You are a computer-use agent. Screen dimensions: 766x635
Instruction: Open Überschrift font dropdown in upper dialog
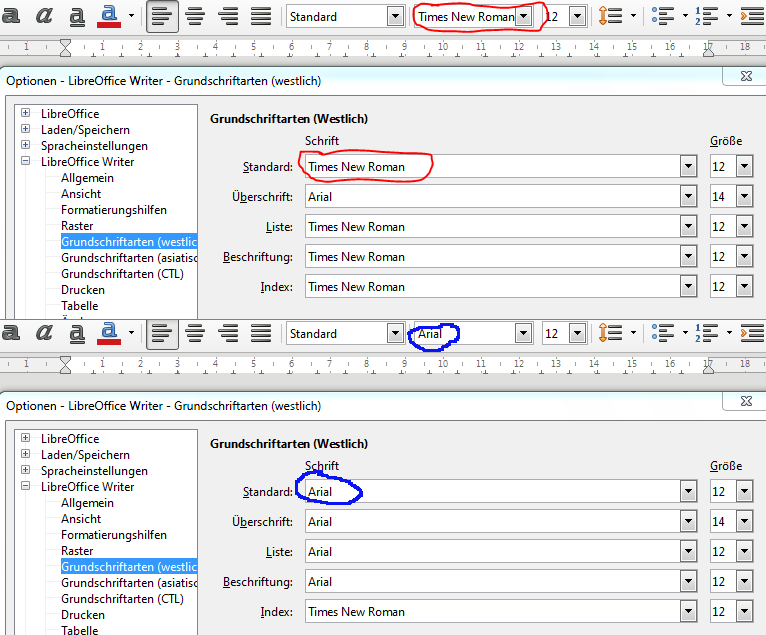coord(688,197)
